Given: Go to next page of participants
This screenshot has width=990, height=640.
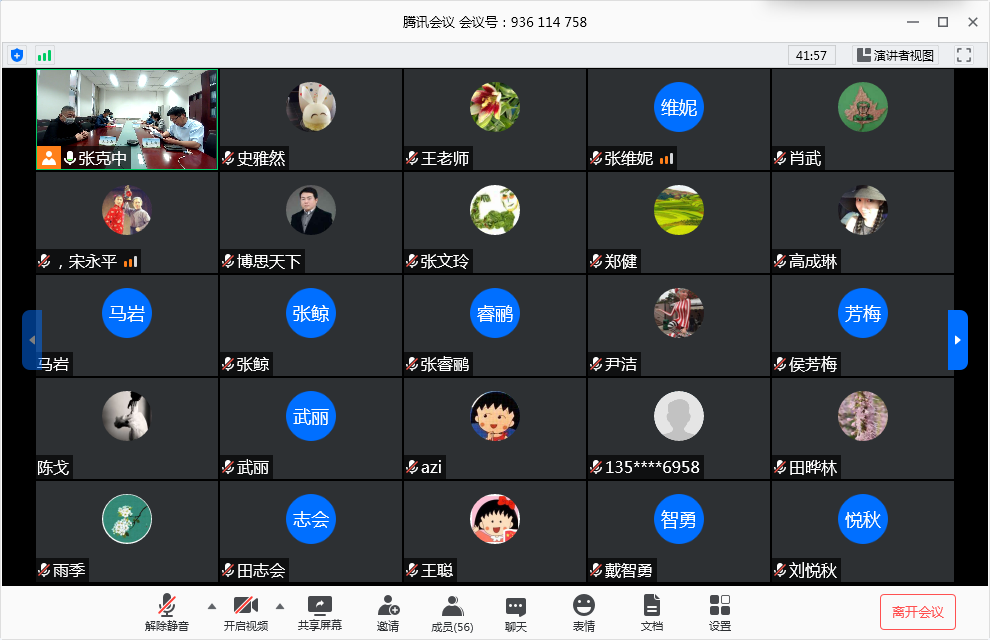Looking at the screenshot, I should (x=957, y=340).
